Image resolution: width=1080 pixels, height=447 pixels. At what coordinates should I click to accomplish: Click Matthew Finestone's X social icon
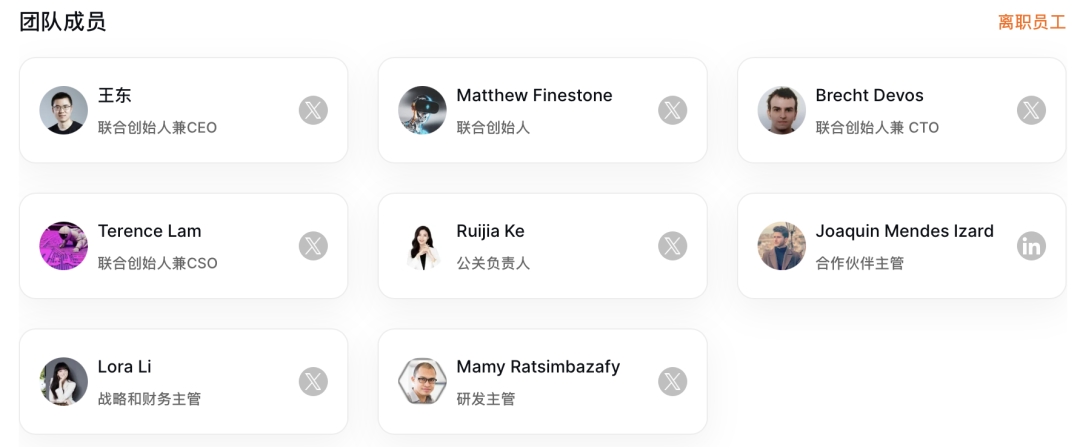tap(672, 110)
